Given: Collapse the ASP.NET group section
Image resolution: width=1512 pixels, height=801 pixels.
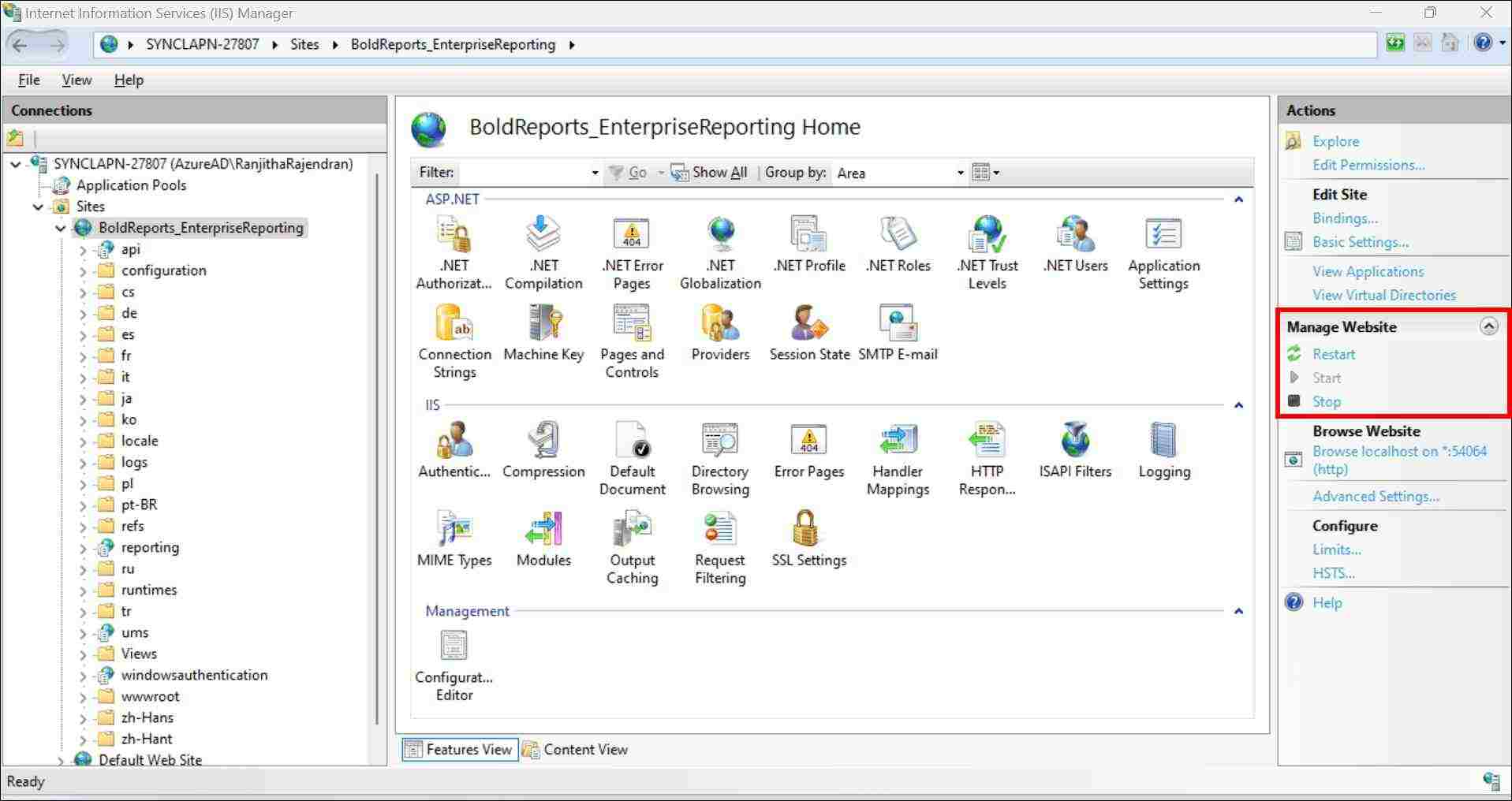Looking at the screenshot, I should point(1238,199).
